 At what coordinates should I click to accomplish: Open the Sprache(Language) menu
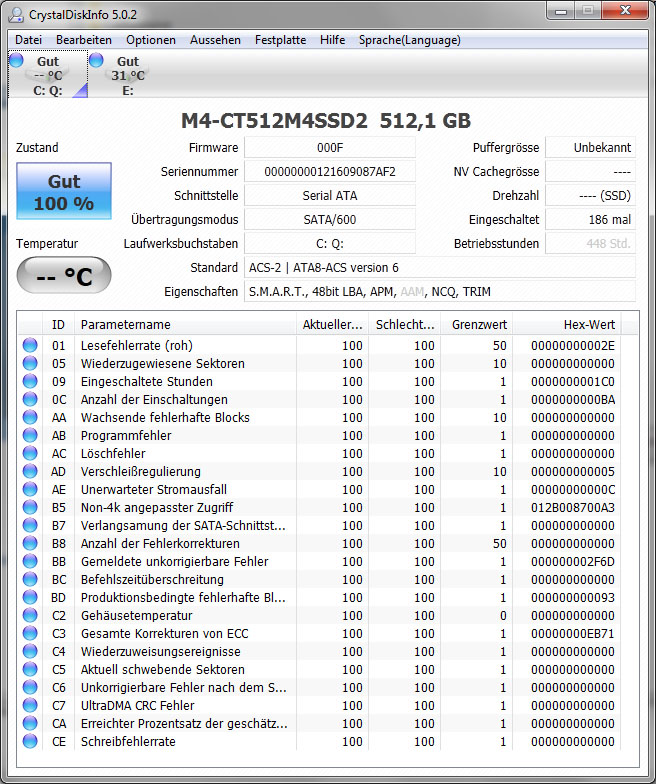pyautogui.click(x=410, y=40)
